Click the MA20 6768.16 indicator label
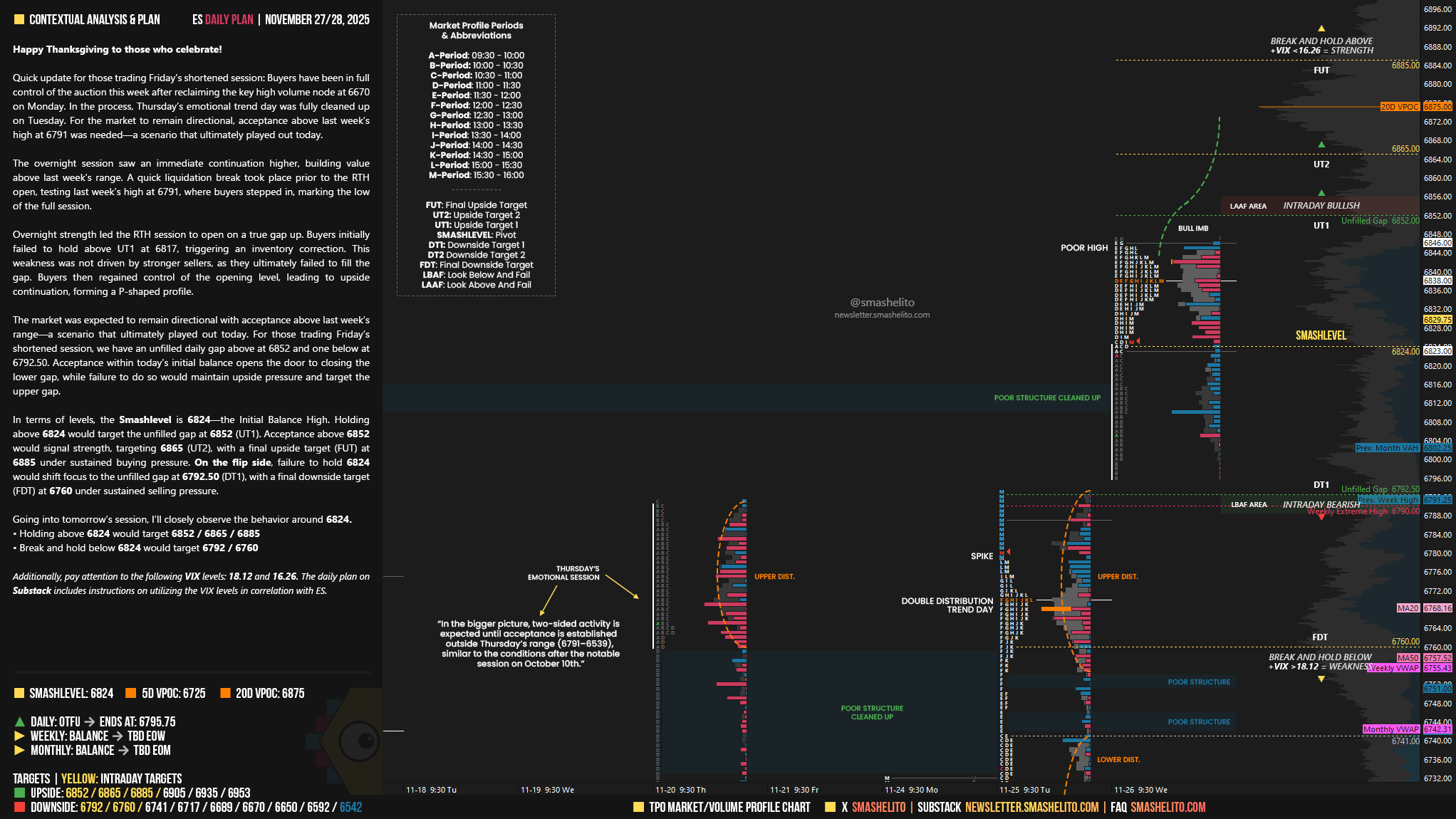The height and width of the screenshot is (819, 1456). tap(1408, 608)
